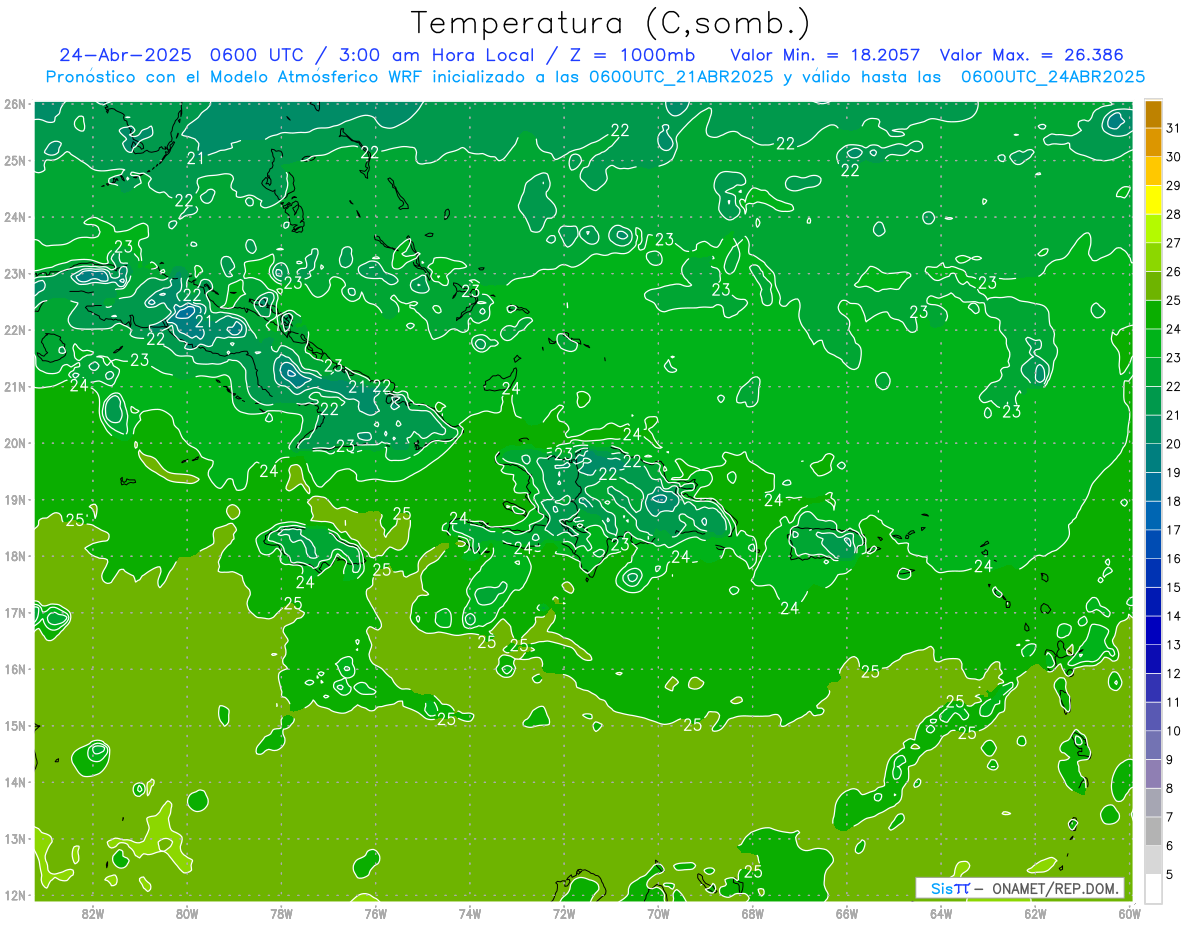Viewport: 1200px width, 927px height.
Task: Click the "18N" latitude axis label
Action: 15,556
